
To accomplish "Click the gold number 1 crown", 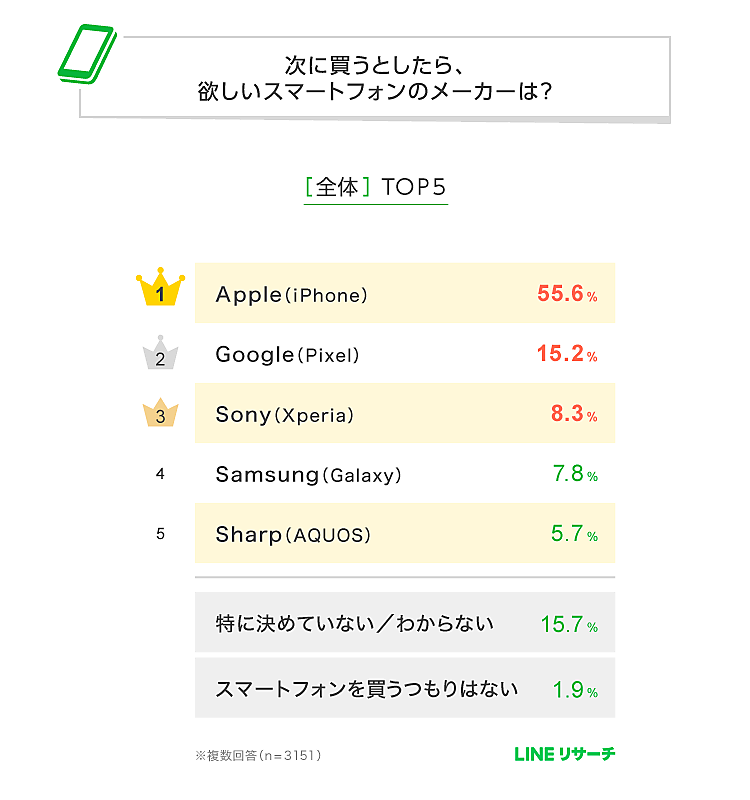I will 160,290.
